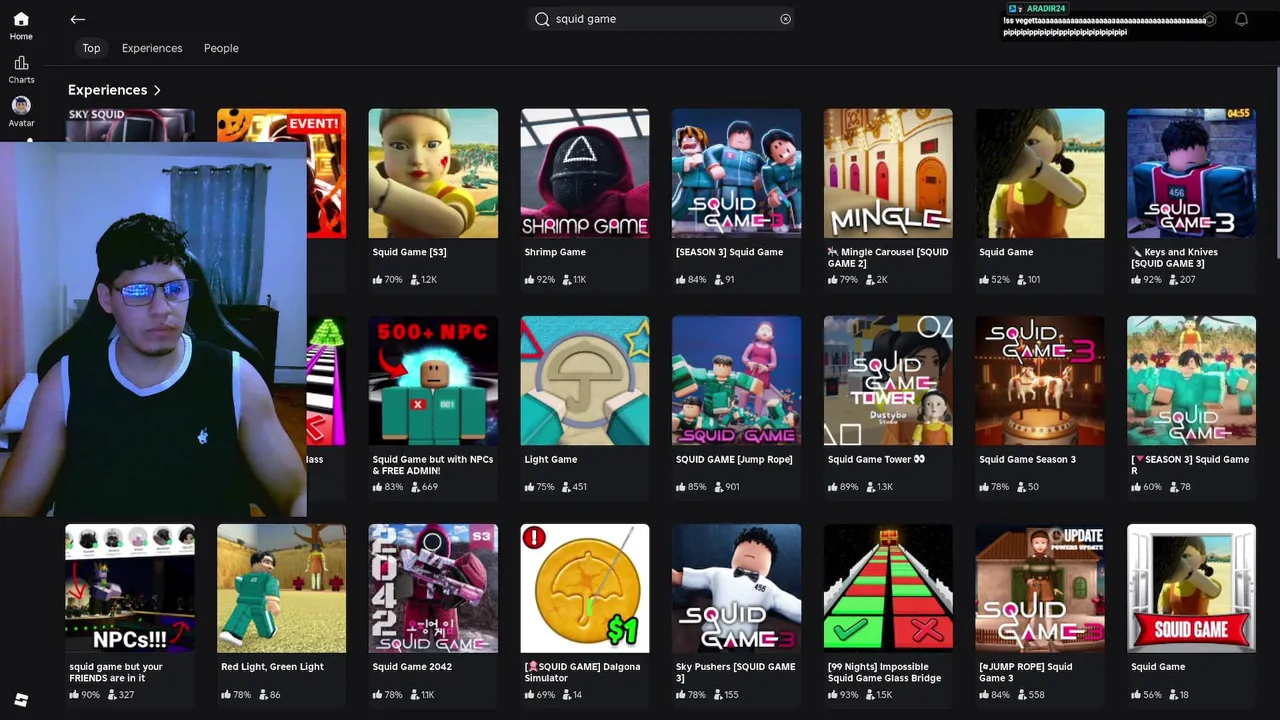This screenshot has height=720, width=1280.
Task: Open the Squid Game Season 3 thumbnail
Action: tap(1040, 381)
